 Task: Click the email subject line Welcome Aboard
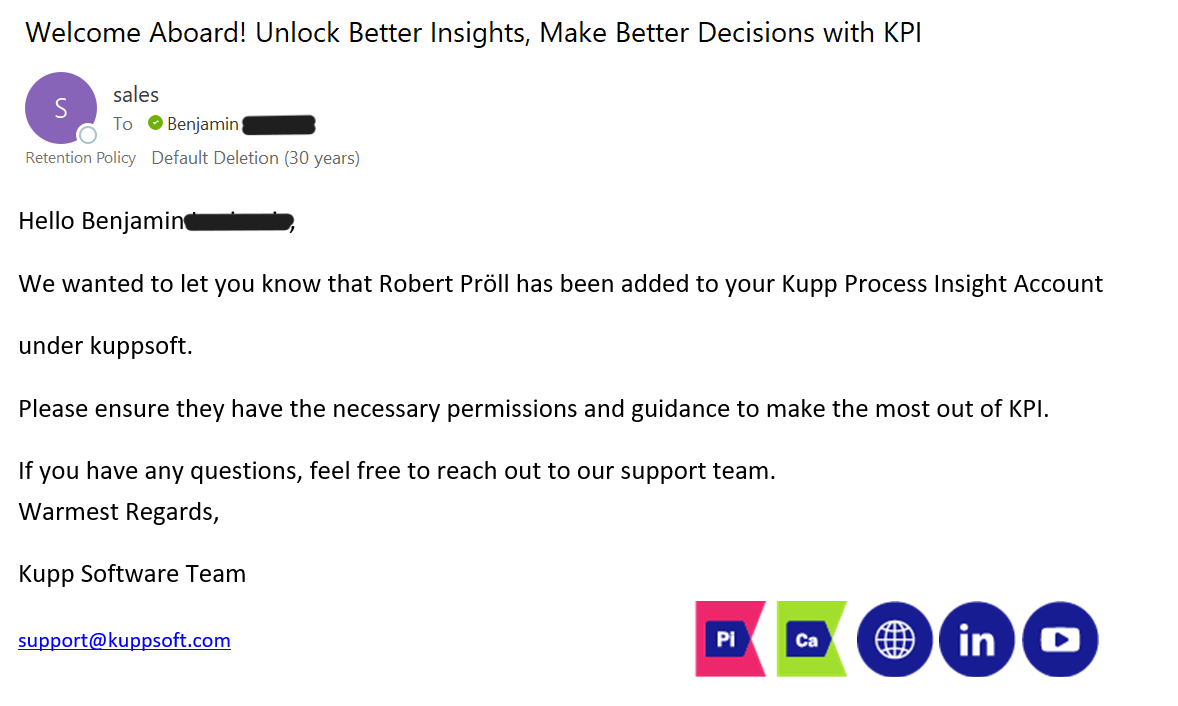pyautogui.click(x=473, y=33)
